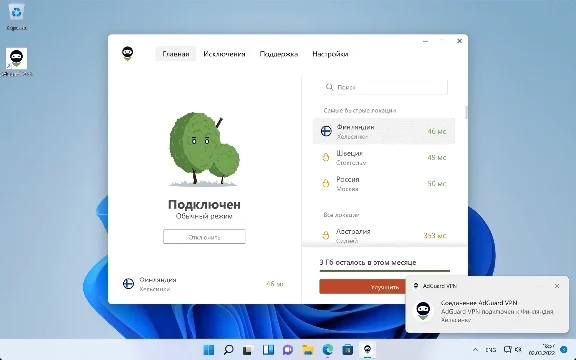Screen dimensions: 576x360
Task: Click the lock icon beside Австралия
Action: (326, 235)
